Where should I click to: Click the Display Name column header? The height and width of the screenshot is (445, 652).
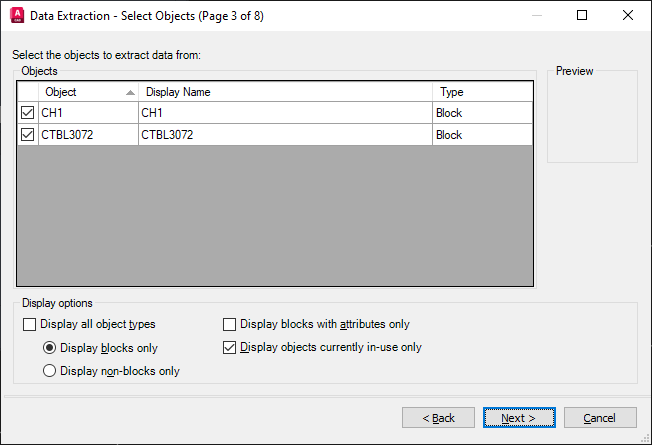pyautogui.click(x=285, y=92)
